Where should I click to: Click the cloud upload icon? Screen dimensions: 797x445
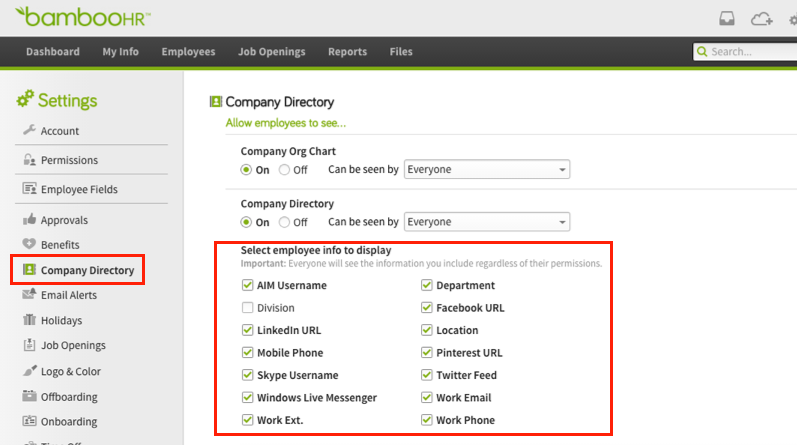click(x=761, y=19)
